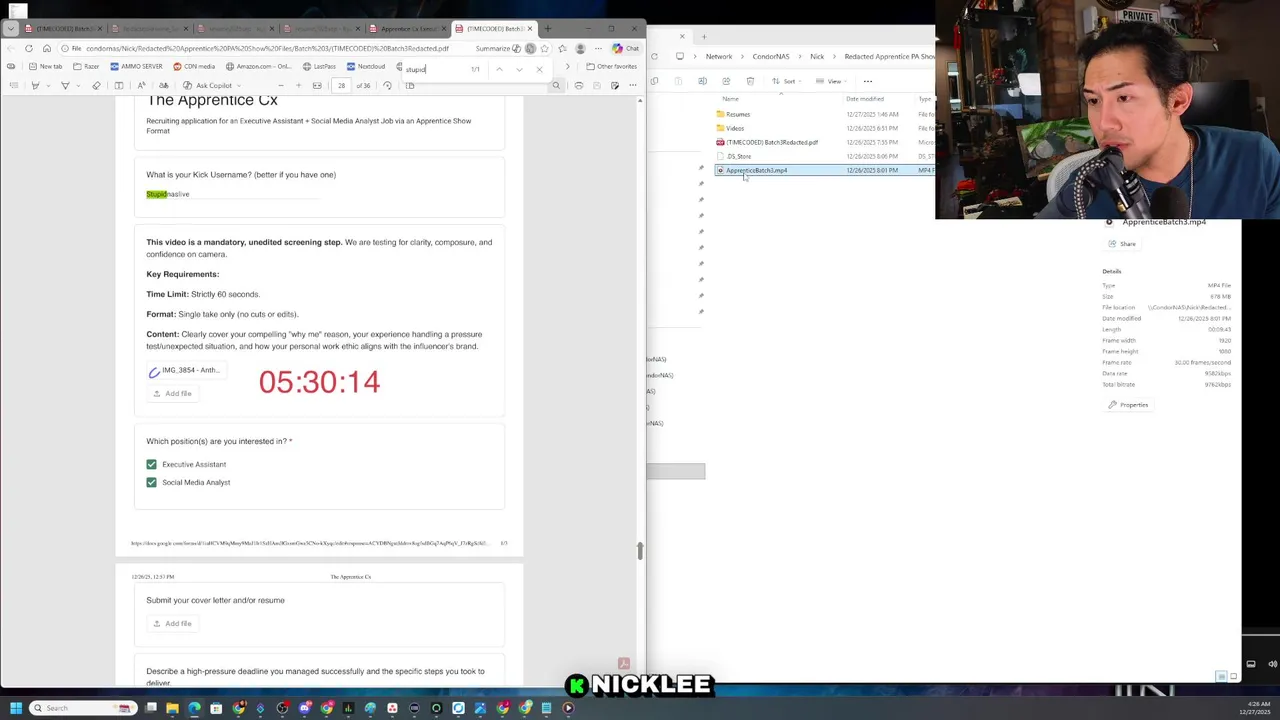1280x720 pixels.
Task: Open the New tab favorite
Action: click(x=45, y=66)
